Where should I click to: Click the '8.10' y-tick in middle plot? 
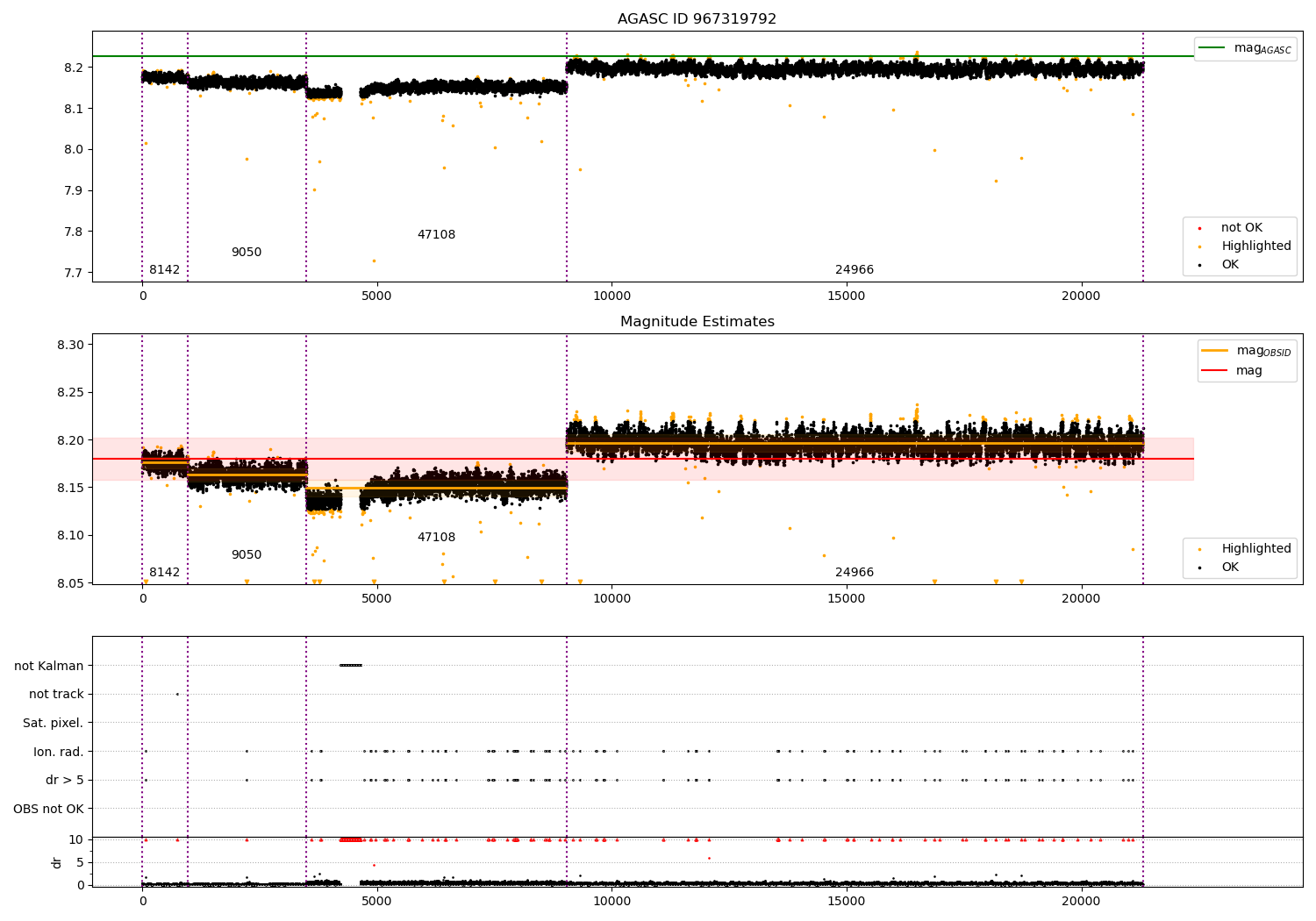(x=69, y=536)
